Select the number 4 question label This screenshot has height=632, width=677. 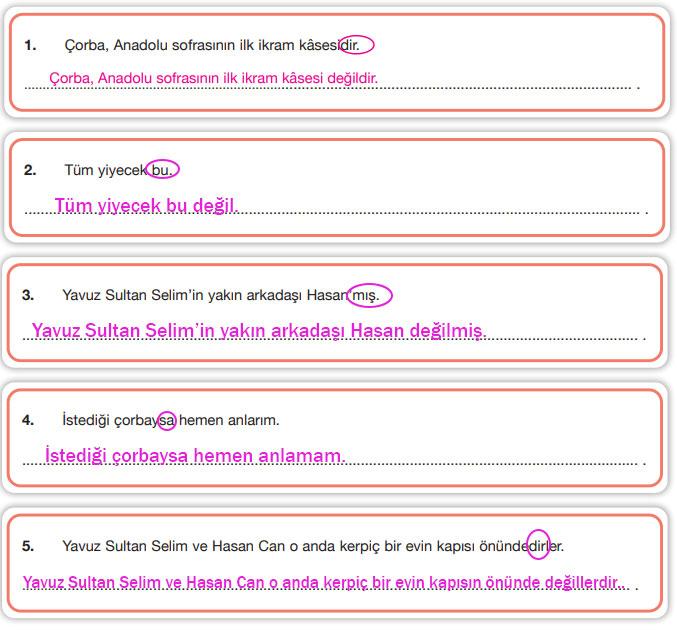point(28,421)
